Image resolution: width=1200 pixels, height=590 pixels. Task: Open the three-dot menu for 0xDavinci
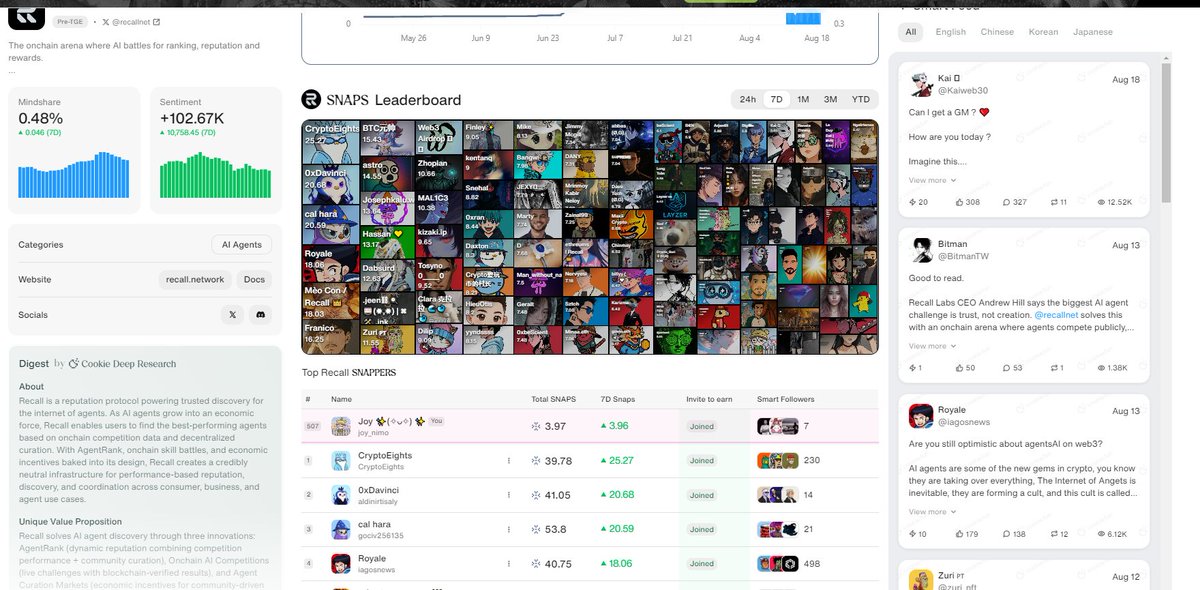(x=509, y=495)
